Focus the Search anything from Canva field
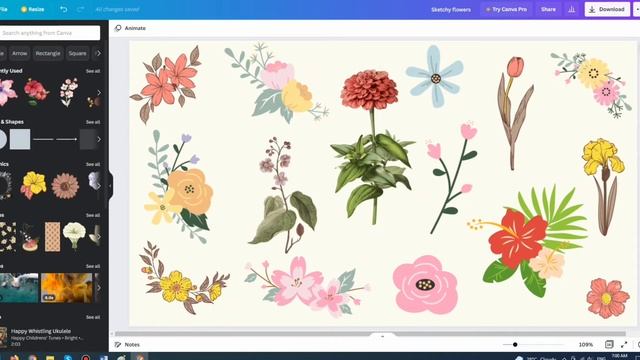 click(49, 33)
